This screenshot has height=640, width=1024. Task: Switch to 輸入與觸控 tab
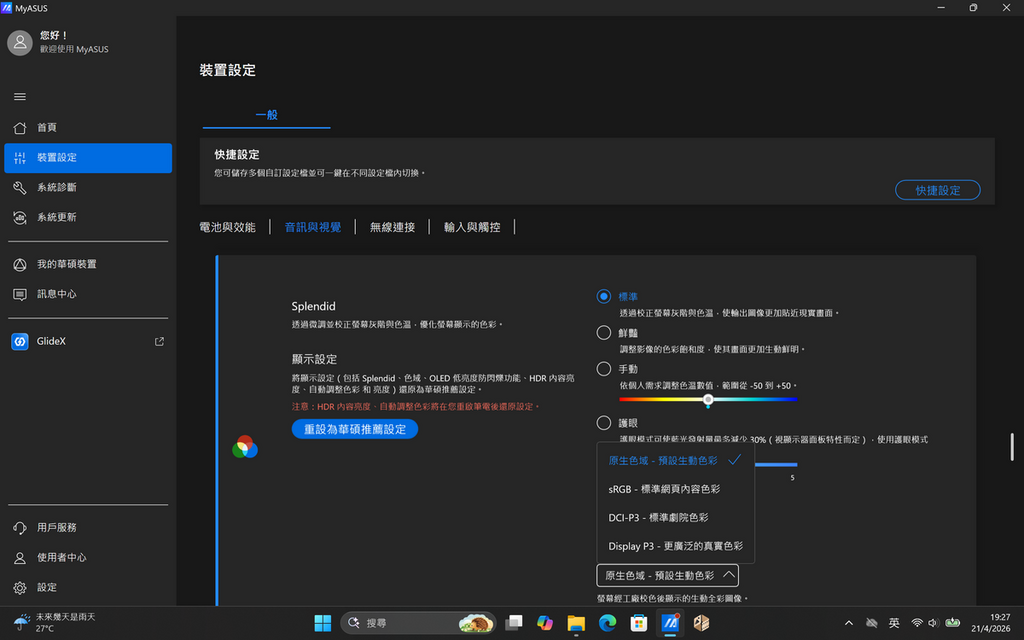coord(472,227)
